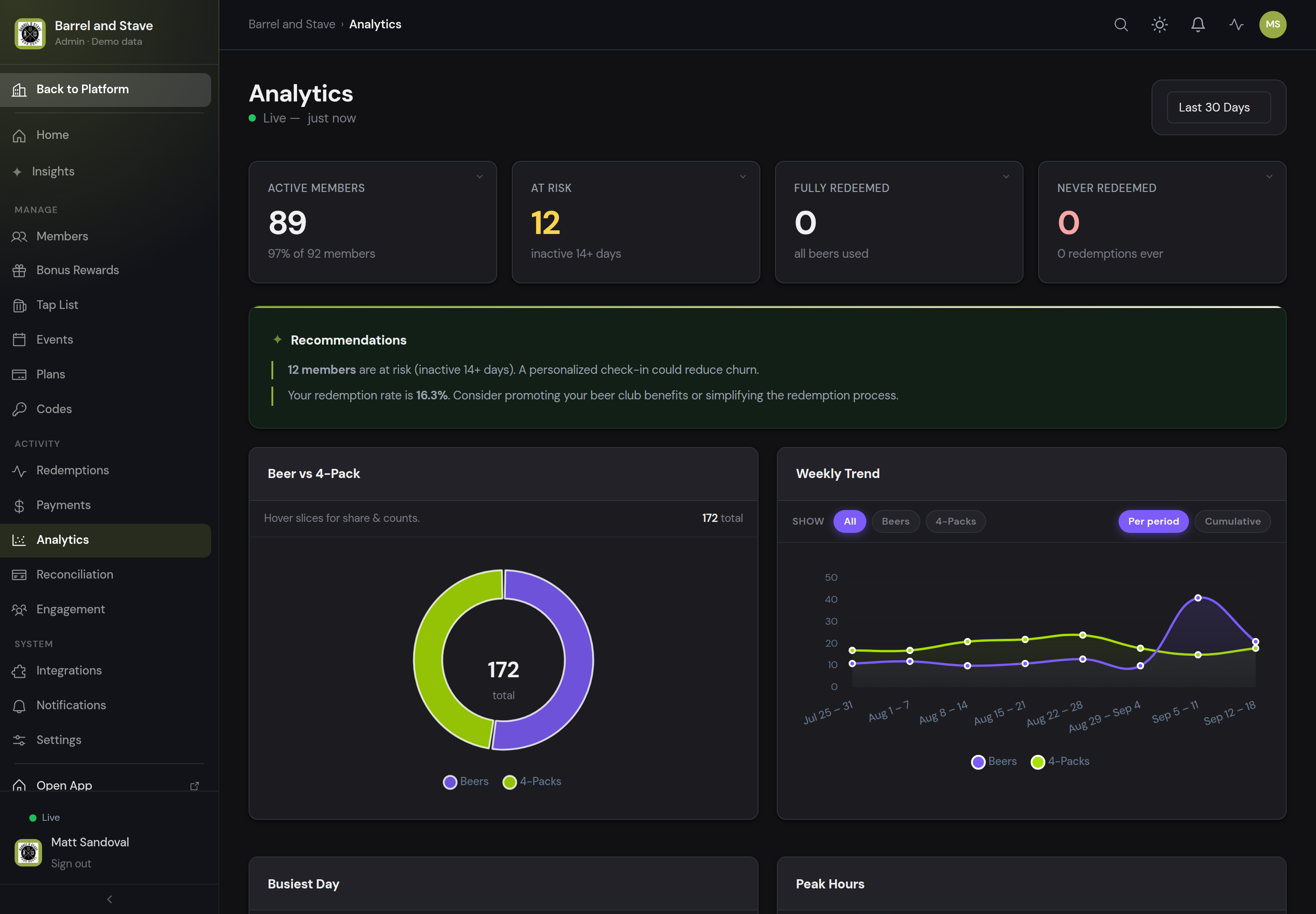Click Barrel and Stave breadcrumb link
Screen dimensions: 1316x914
pyautogui.click(x=292, y=25)
